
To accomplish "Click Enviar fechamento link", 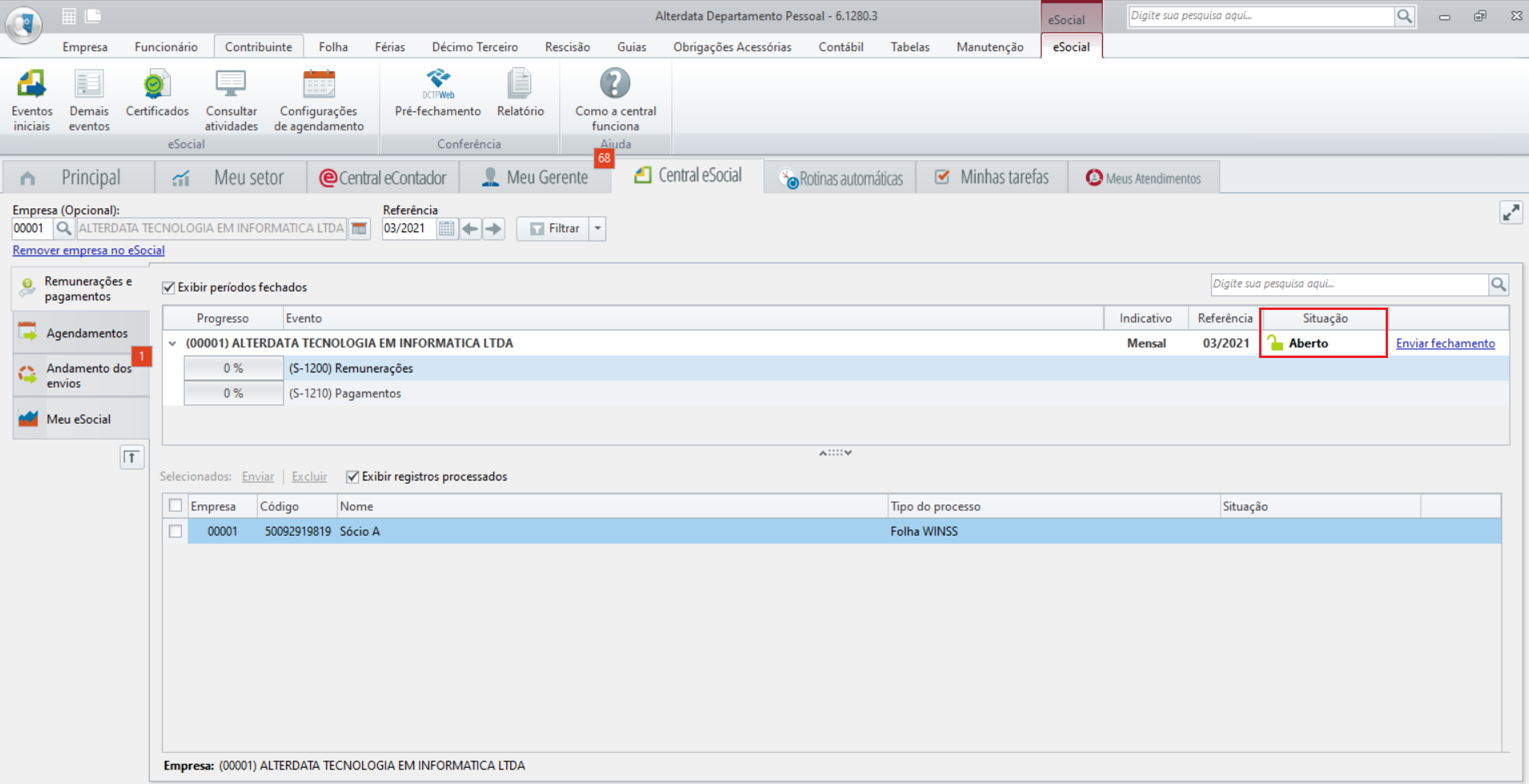I will click(1445, 343).
